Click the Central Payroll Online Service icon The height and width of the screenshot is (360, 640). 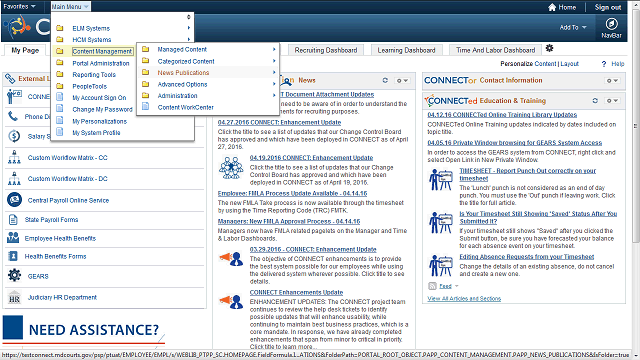click(14, 200)
